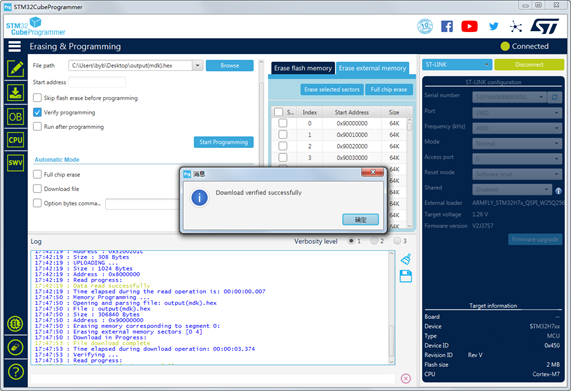This screenshot has width=571, height=391.
Task: Save the log with floppy icon
Action: (406, 276)
